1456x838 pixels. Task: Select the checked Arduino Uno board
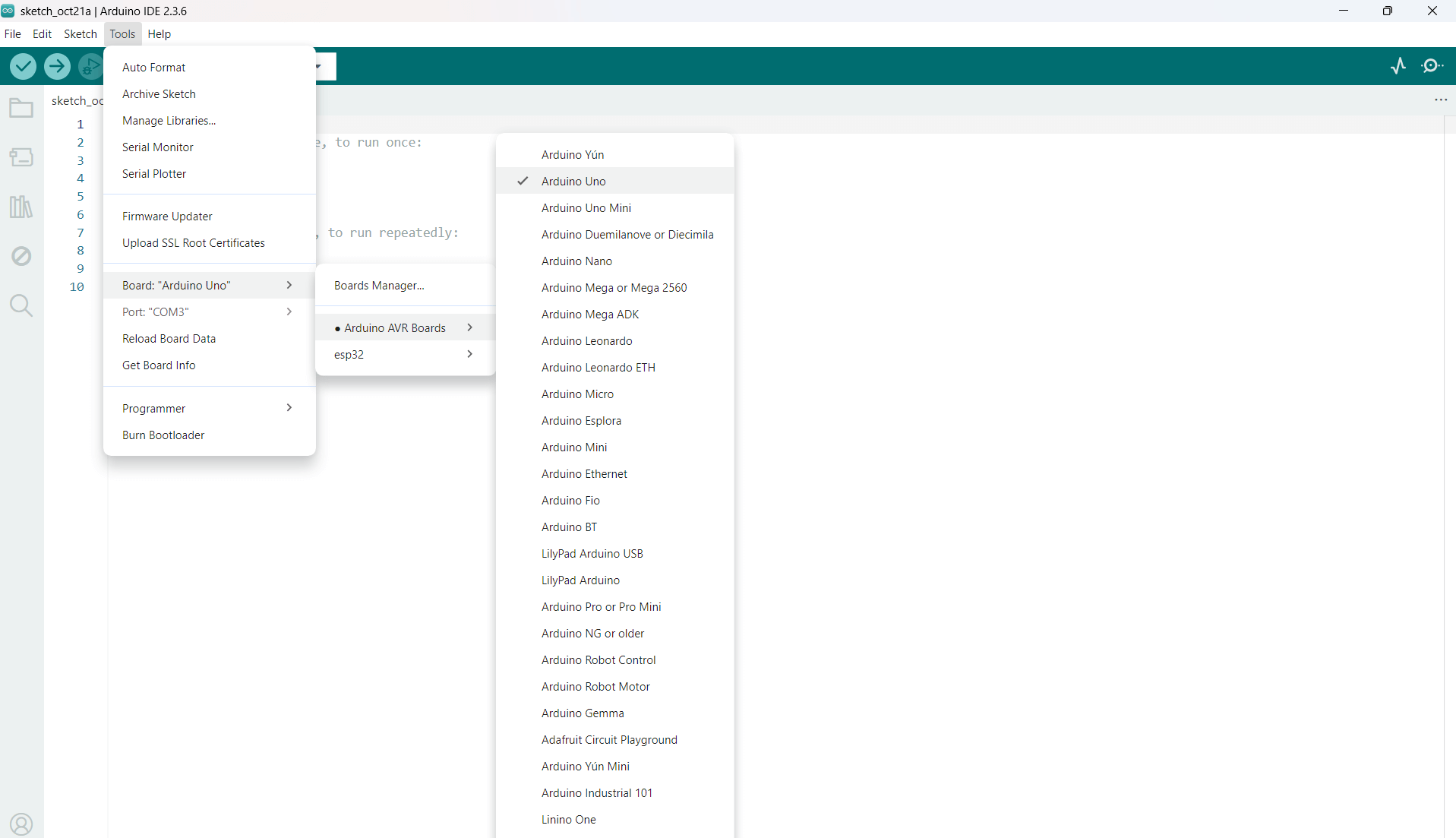[x=573, y=181]
